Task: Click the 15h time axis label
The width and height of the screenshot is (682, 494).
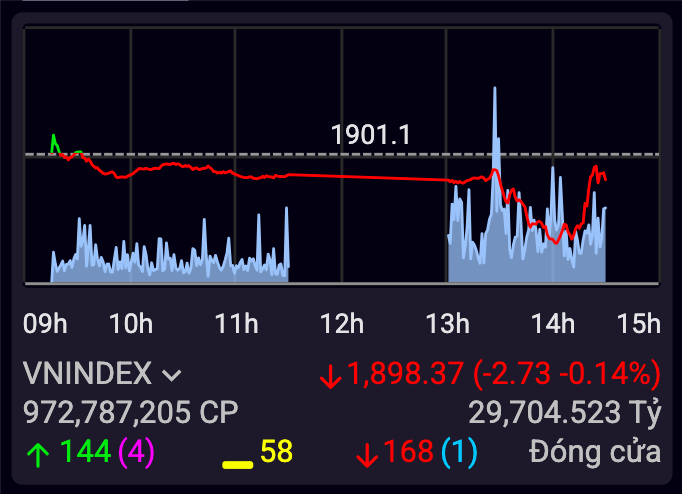Action: point(639,324)
